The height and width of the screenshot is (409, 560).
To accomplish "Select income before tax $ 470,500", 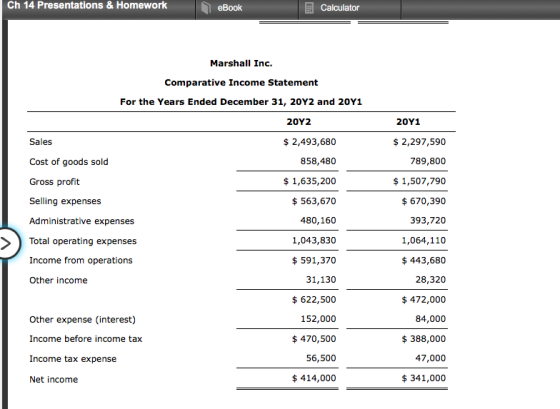I will (x=314, y=339).
